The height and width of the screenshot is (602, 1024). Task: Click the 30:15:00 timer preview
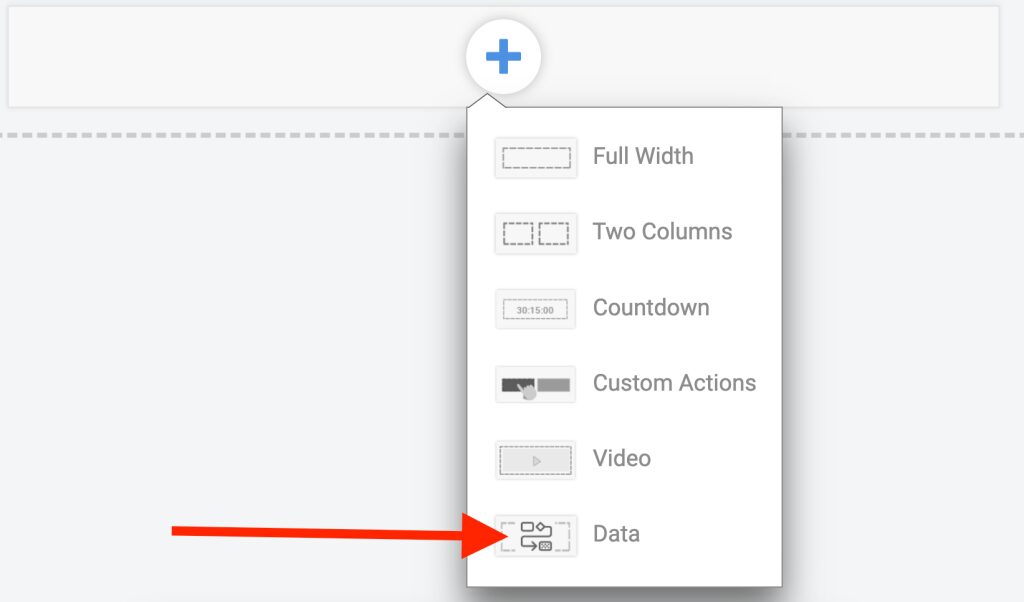(x=535, y=310)
